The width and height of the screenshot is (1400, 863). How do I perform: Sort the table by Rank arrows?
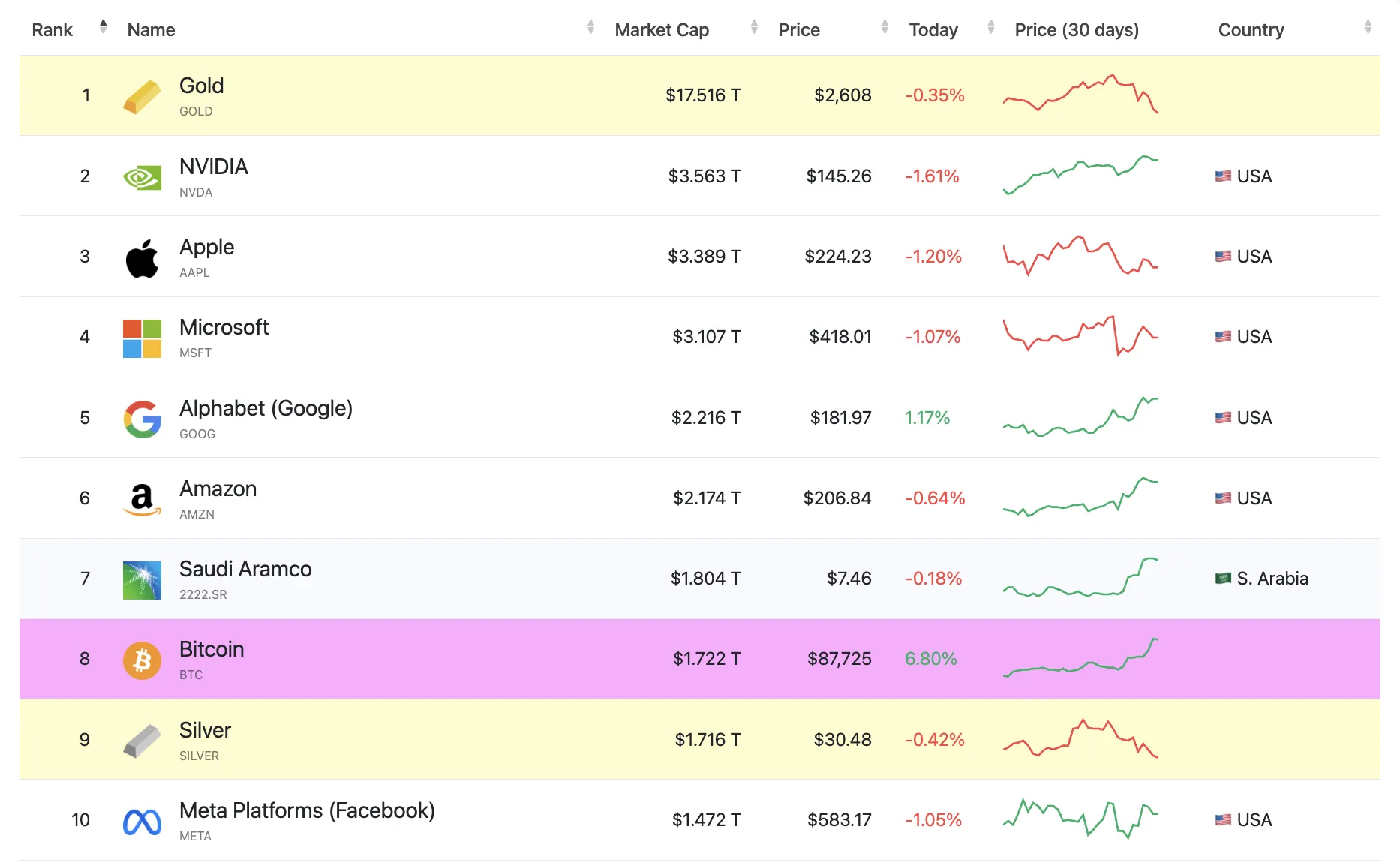tap(104, 27)
